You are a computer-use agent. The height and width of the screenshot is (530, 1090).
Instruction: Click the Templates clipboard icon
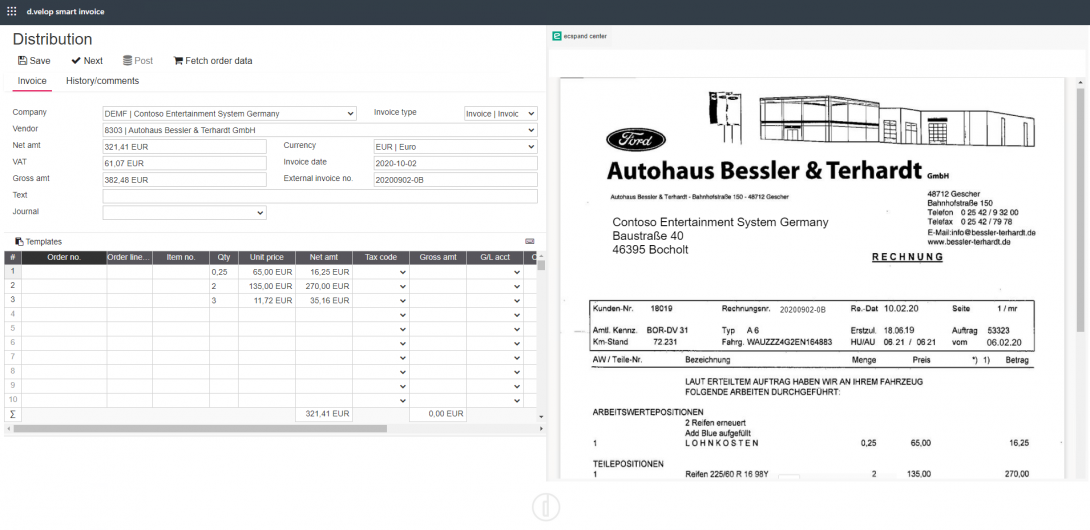19,241
